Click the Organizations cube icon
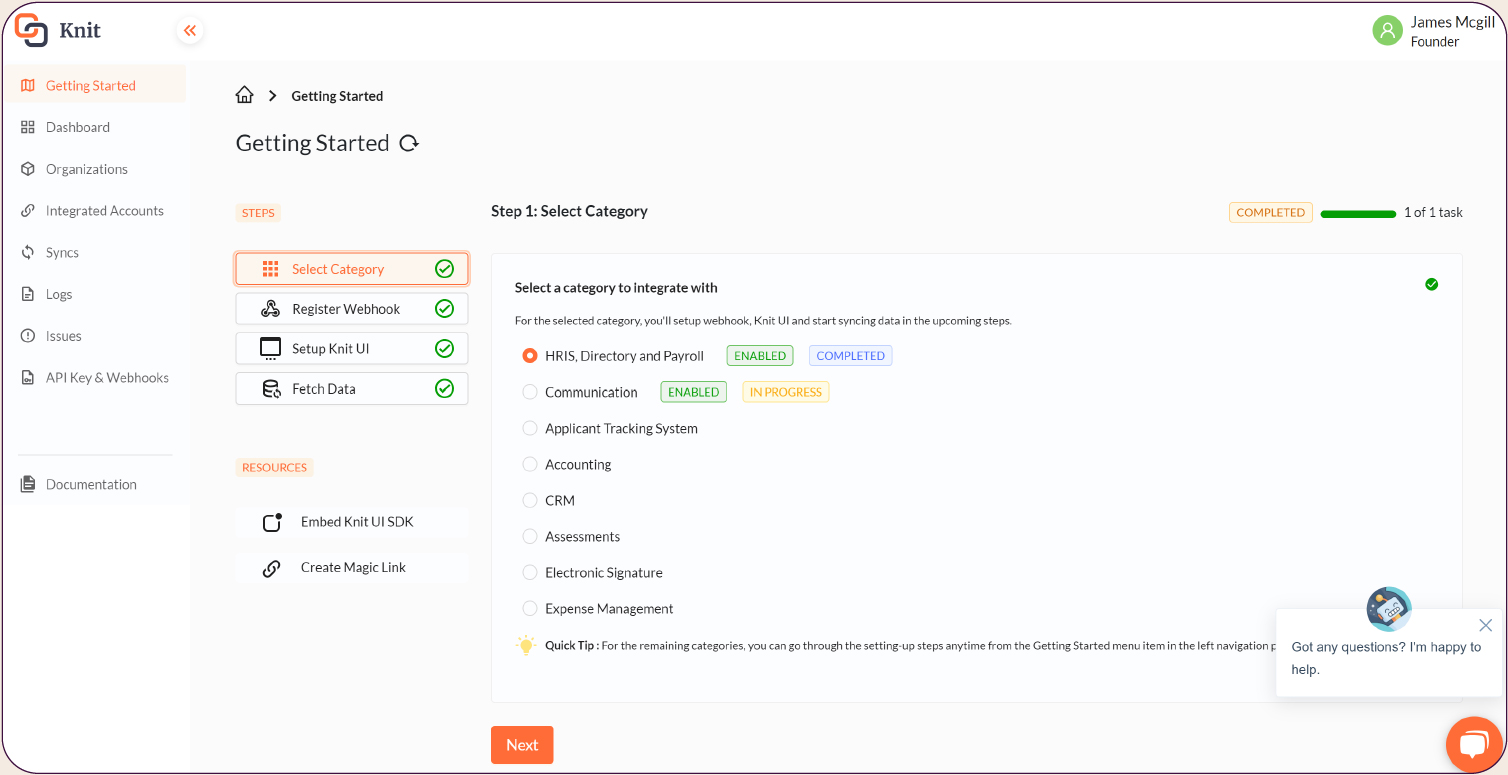 [x=28, y=170]
